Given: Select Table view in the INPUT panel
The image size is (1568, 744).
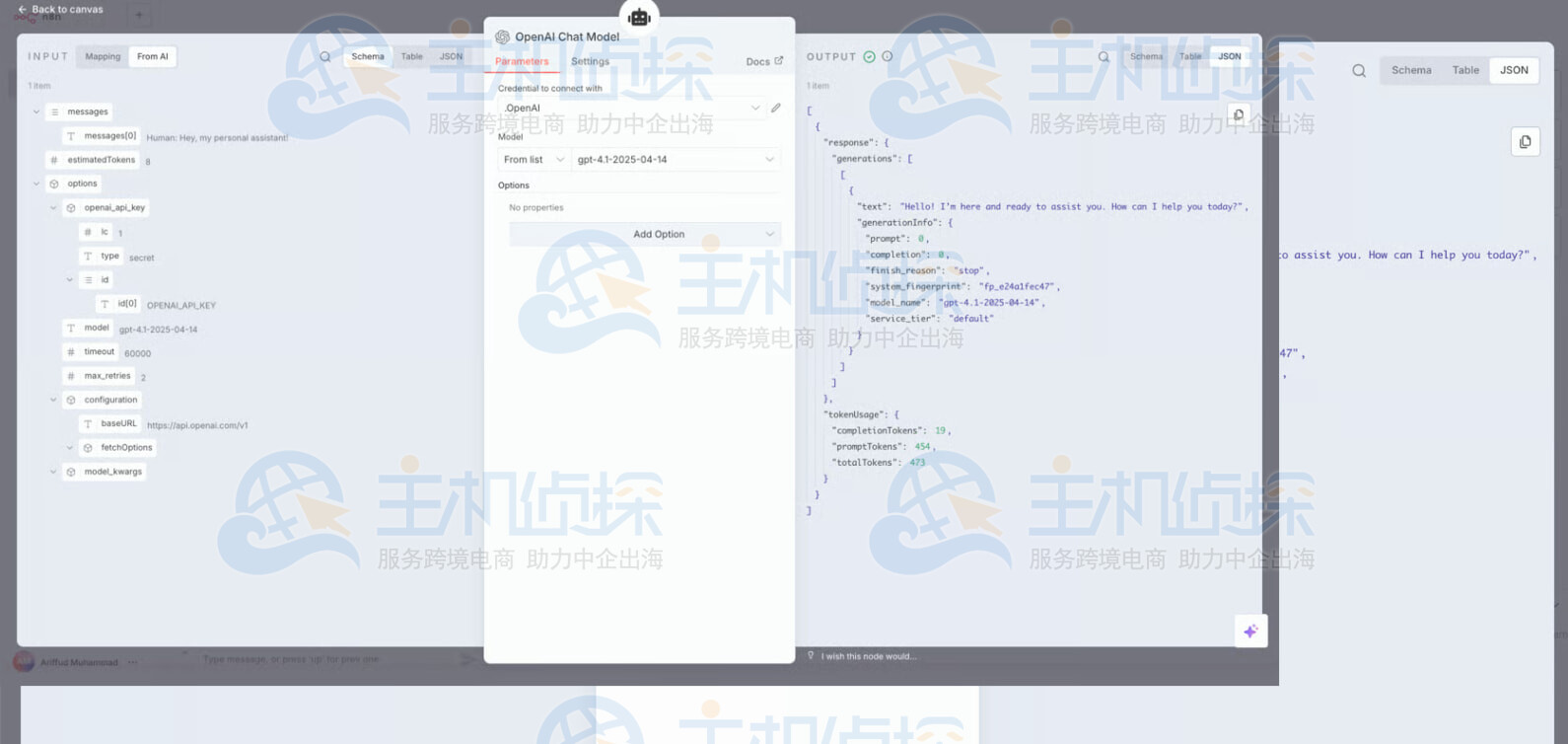Looking at the screenshot, I should point(411,56).
